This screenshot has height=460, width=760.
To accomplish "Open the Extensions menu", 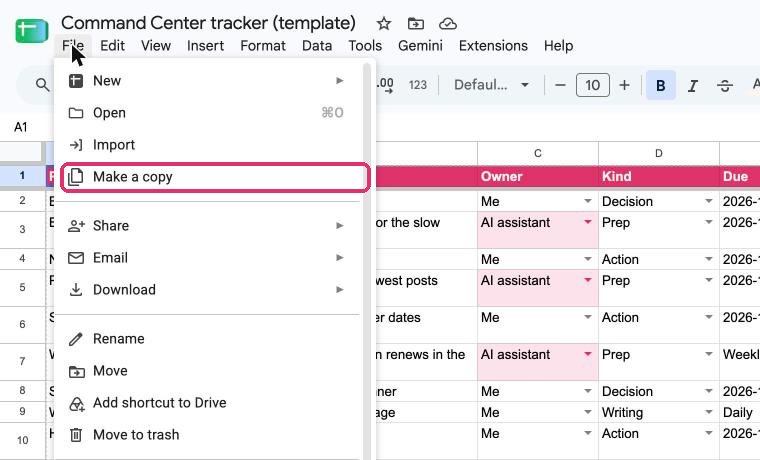I will pyautogui.click(x=493, y=46).
